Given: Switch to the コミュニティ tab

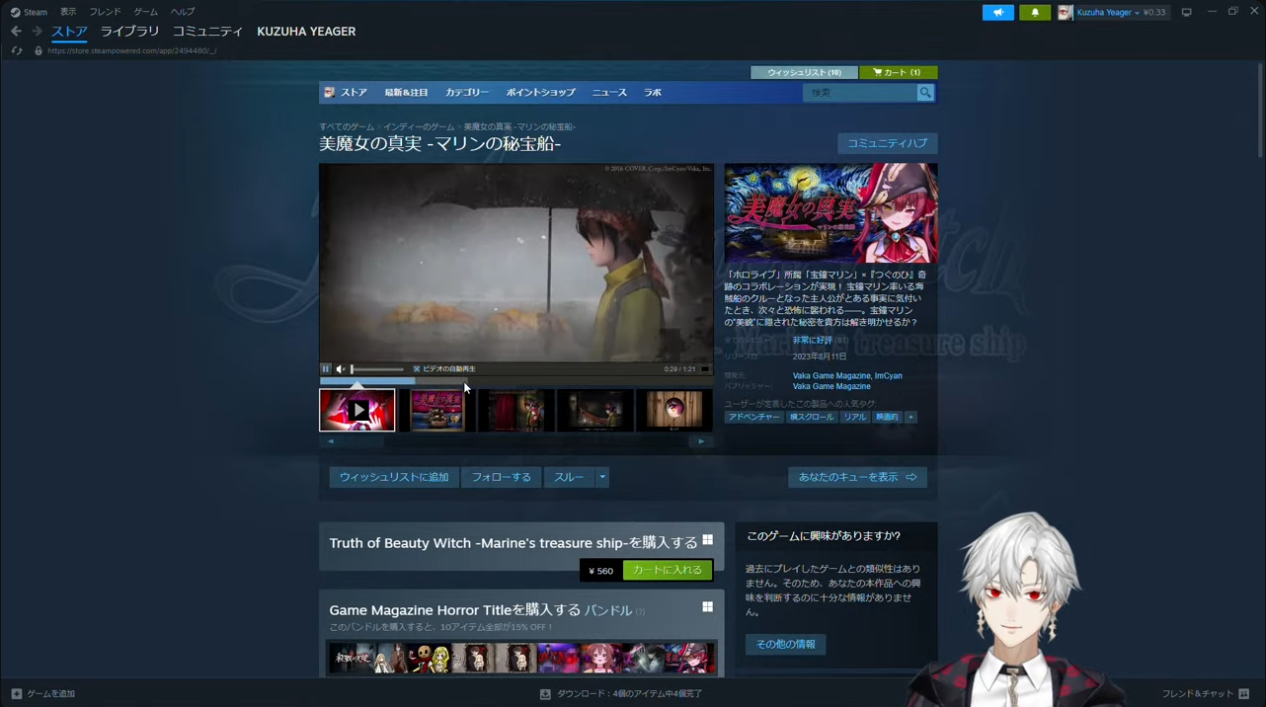Looking at the screenshot, I should (x=208, y=31).
